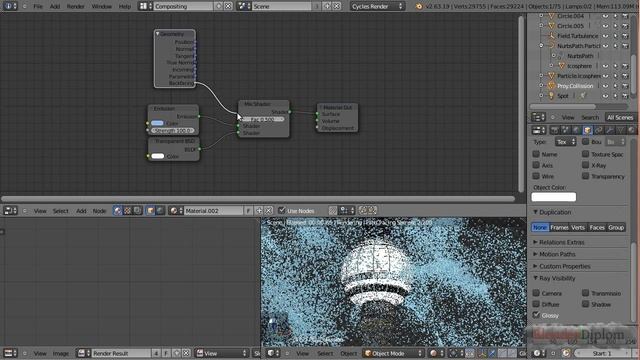Delete Scene with X button
640x360 pixels.
(337, 6)
